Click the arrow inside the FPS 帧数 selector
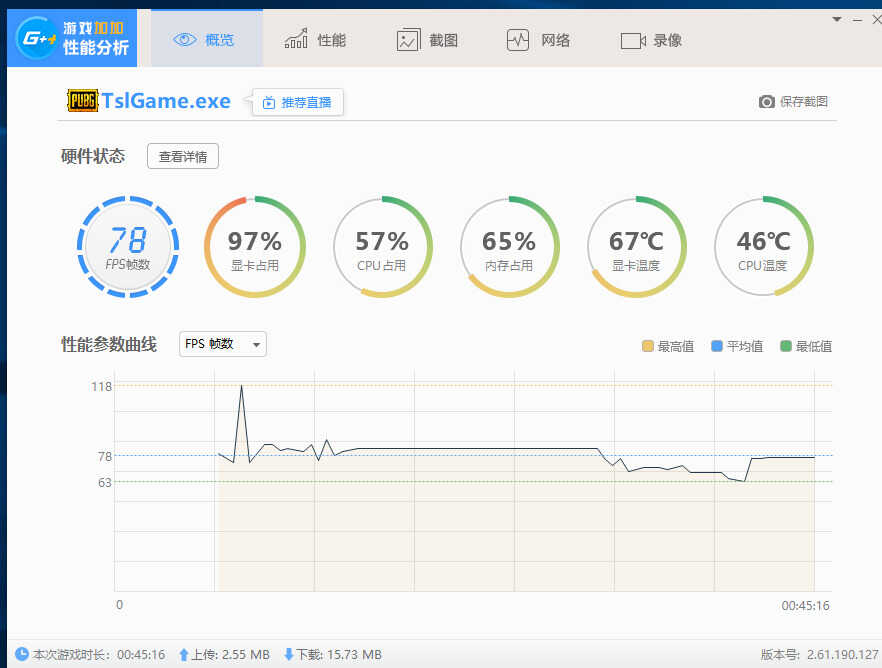Viewport: 882px width, 668px height. tap(256, 345)
